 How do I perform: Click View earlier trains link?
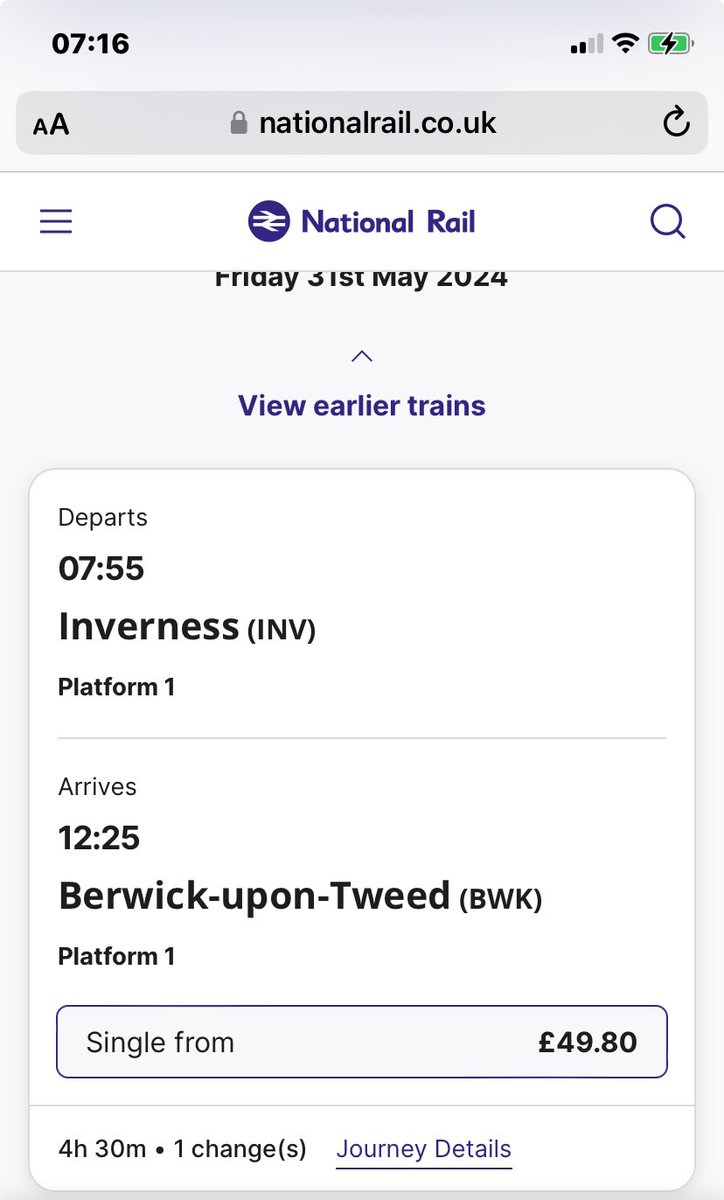pyautogui.click(x=362, y=406)
